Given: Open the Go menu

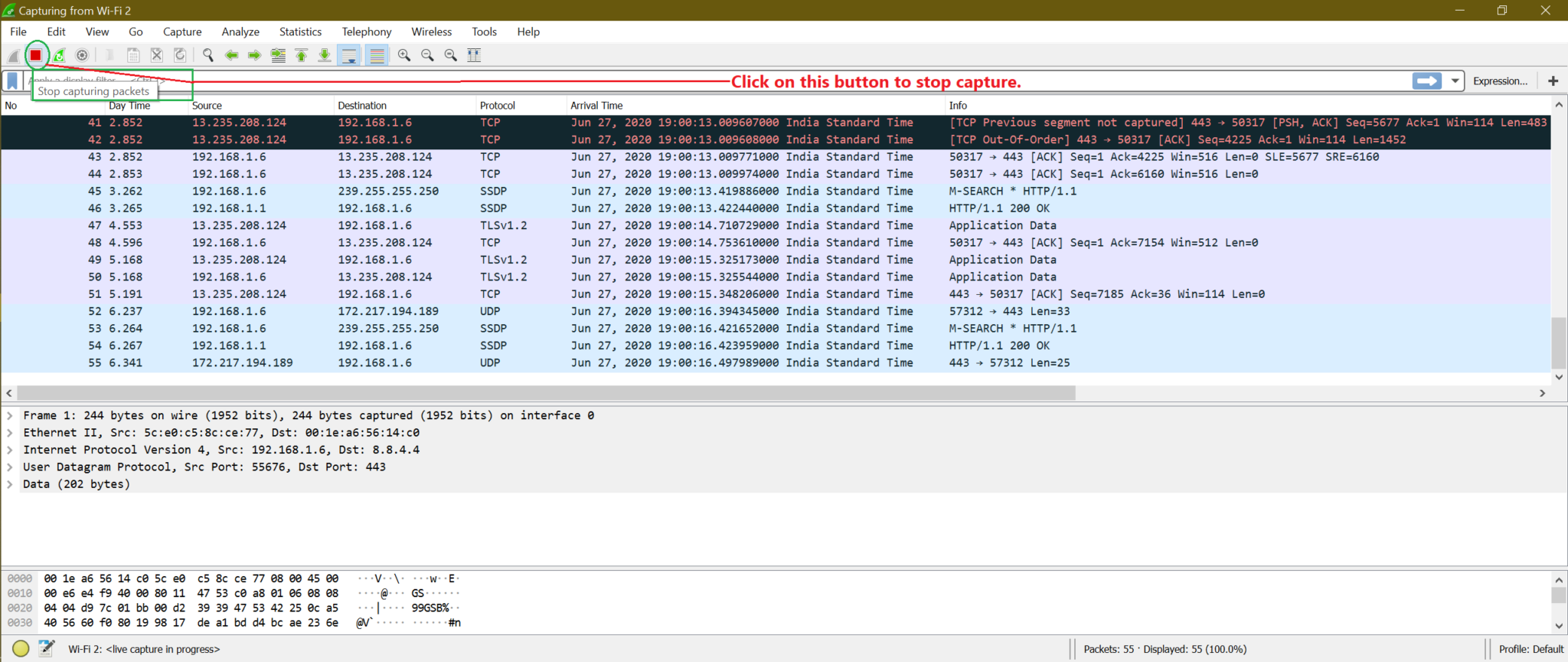Looking at the screenshot, I should click(x=136, y=31).
